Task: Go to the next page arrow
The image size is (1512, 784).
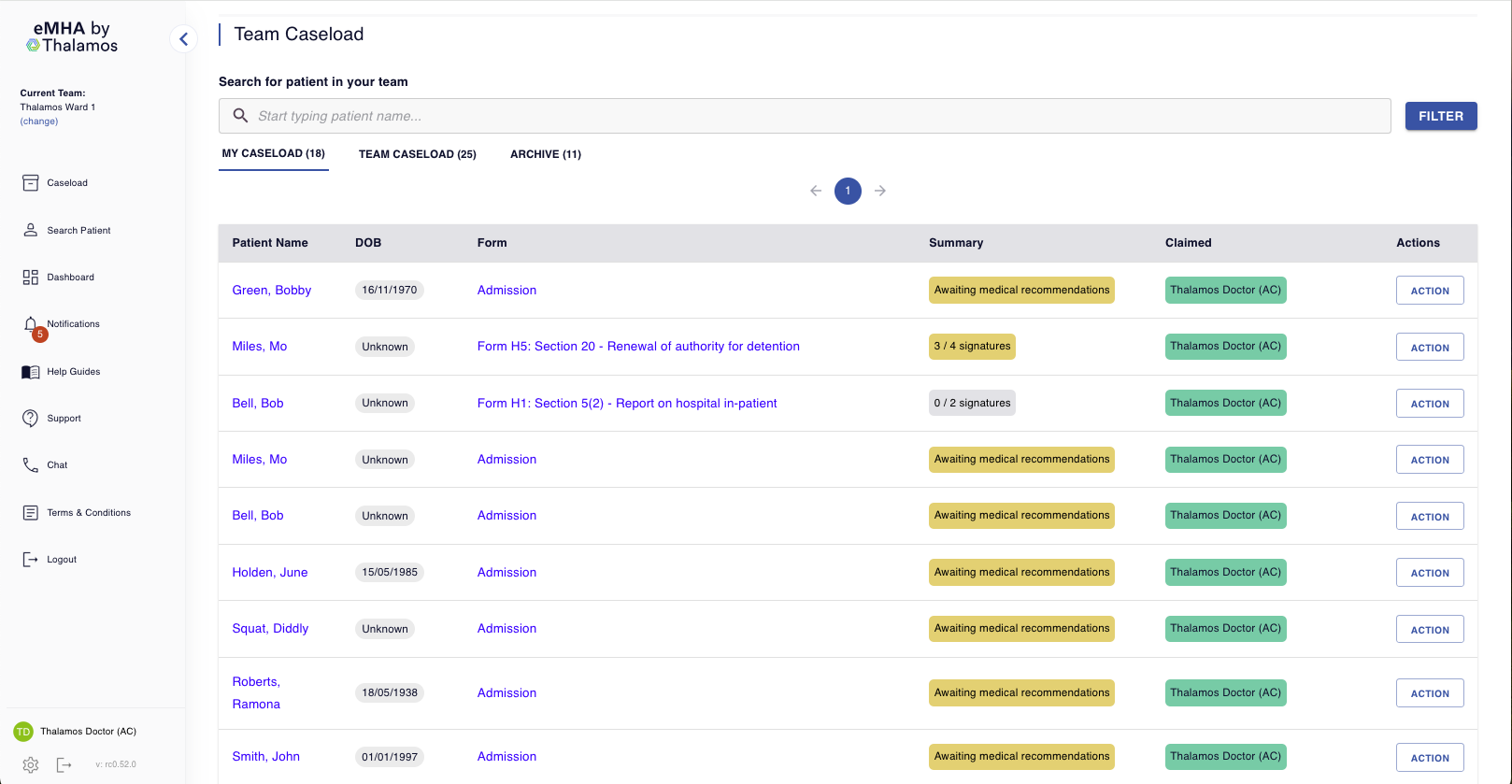Action: point(880,191)
